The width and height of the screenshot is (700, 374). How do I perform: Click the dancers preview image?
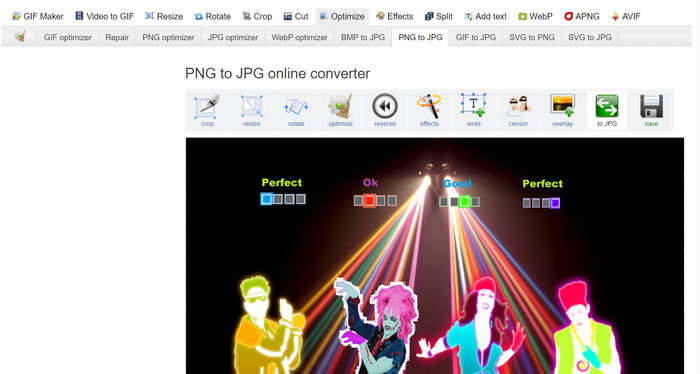click(x=435, y=256)
